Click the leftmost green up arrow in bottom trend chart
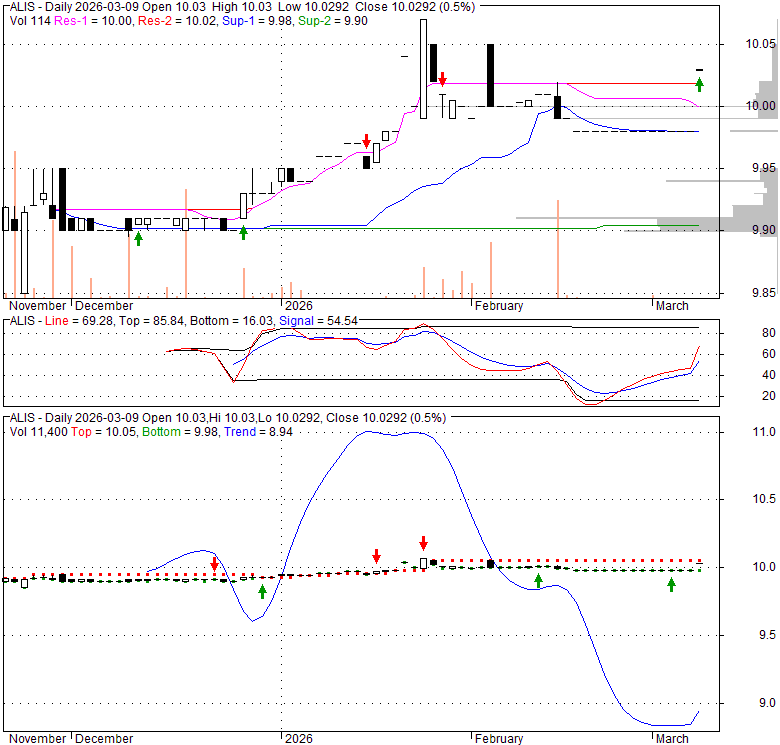Viewport: 780px width, 745px height. pyautogui.click(x=262, y=590)
